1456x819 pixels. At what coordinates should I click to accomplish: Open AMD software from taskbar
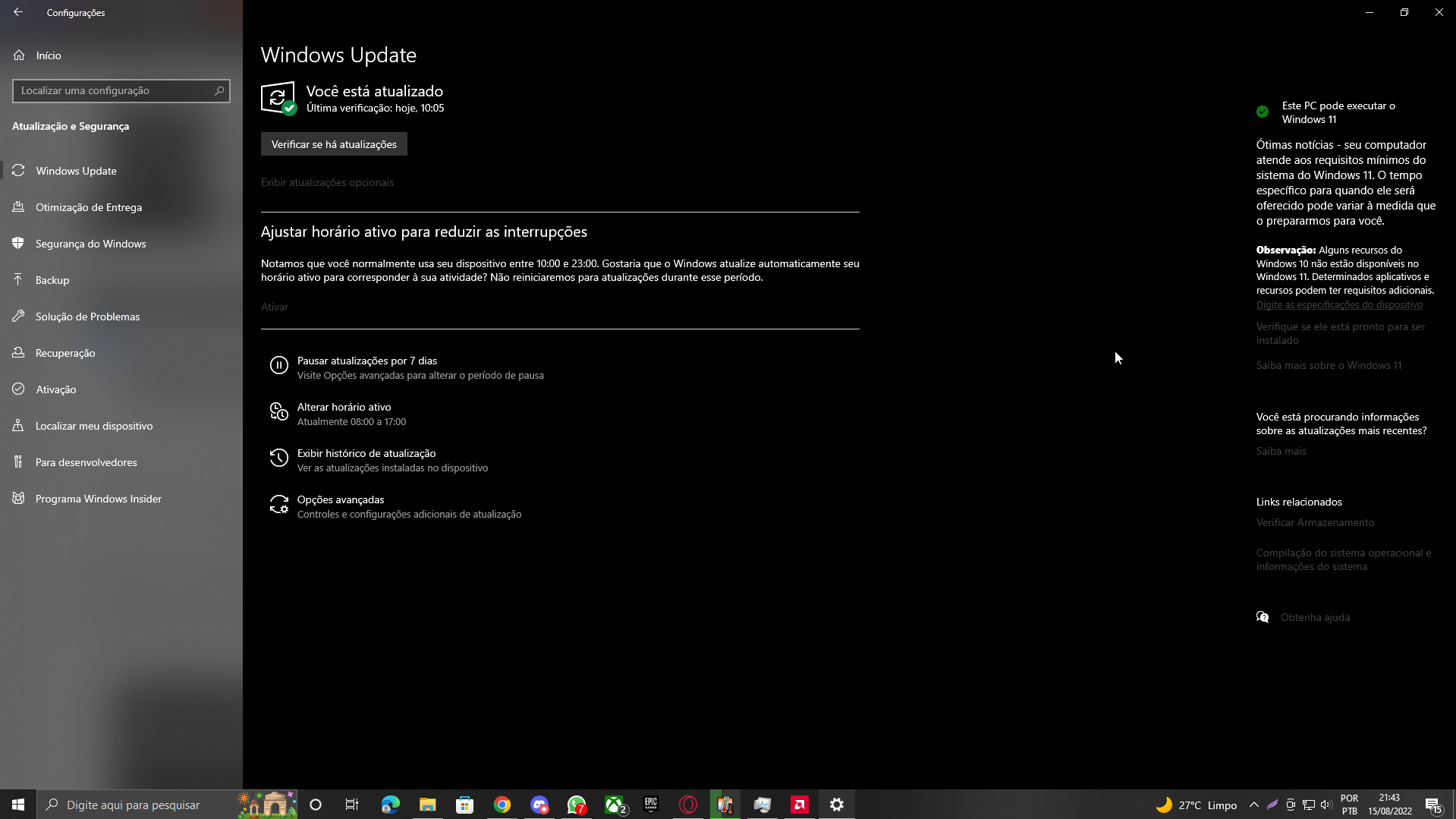point(800,805)
